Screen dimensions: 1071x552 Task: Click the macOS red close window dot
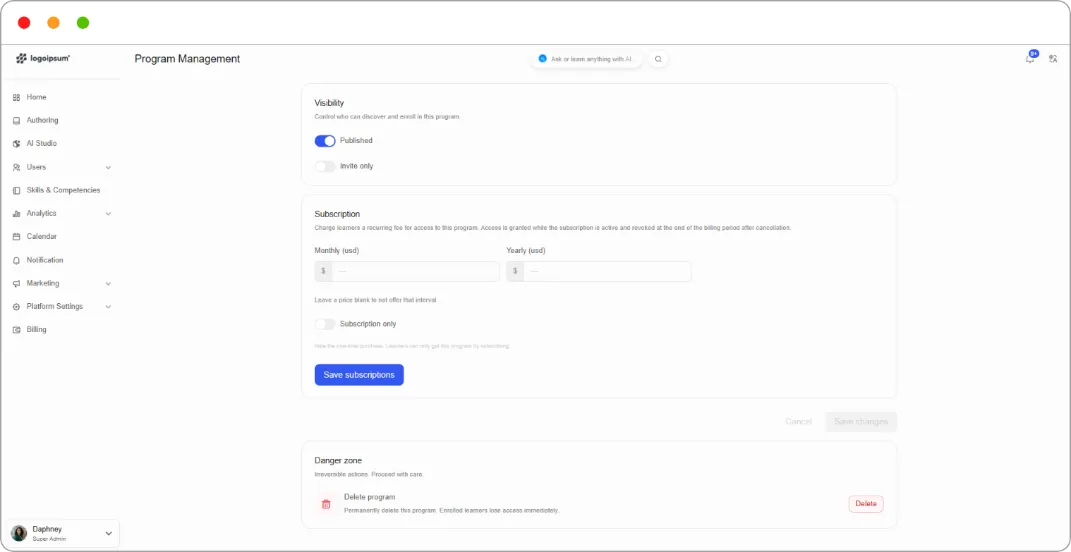click(24, 23)
